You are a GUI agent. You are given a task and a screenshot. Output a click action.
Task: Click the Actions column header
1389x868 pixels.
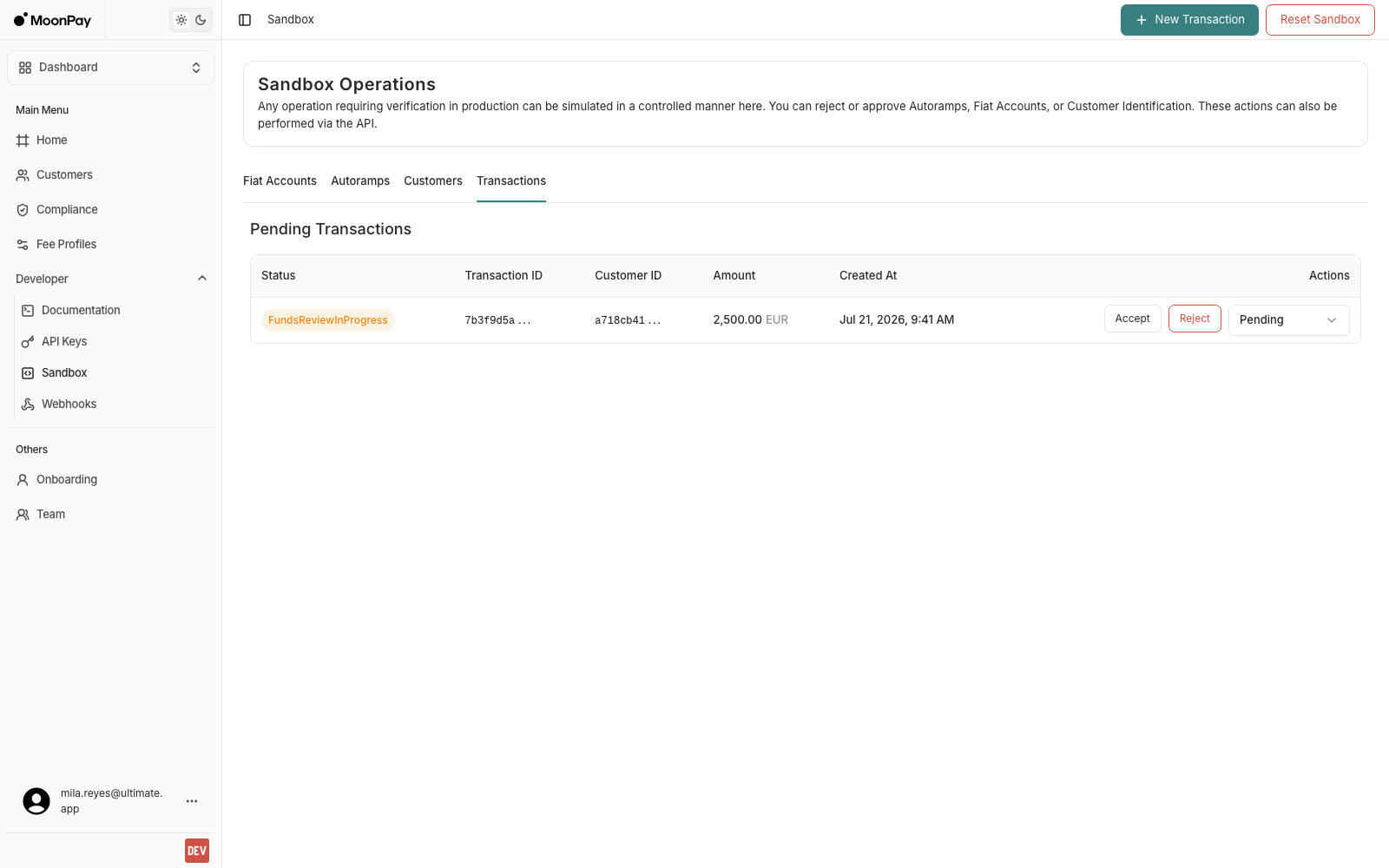[1329, 276]
